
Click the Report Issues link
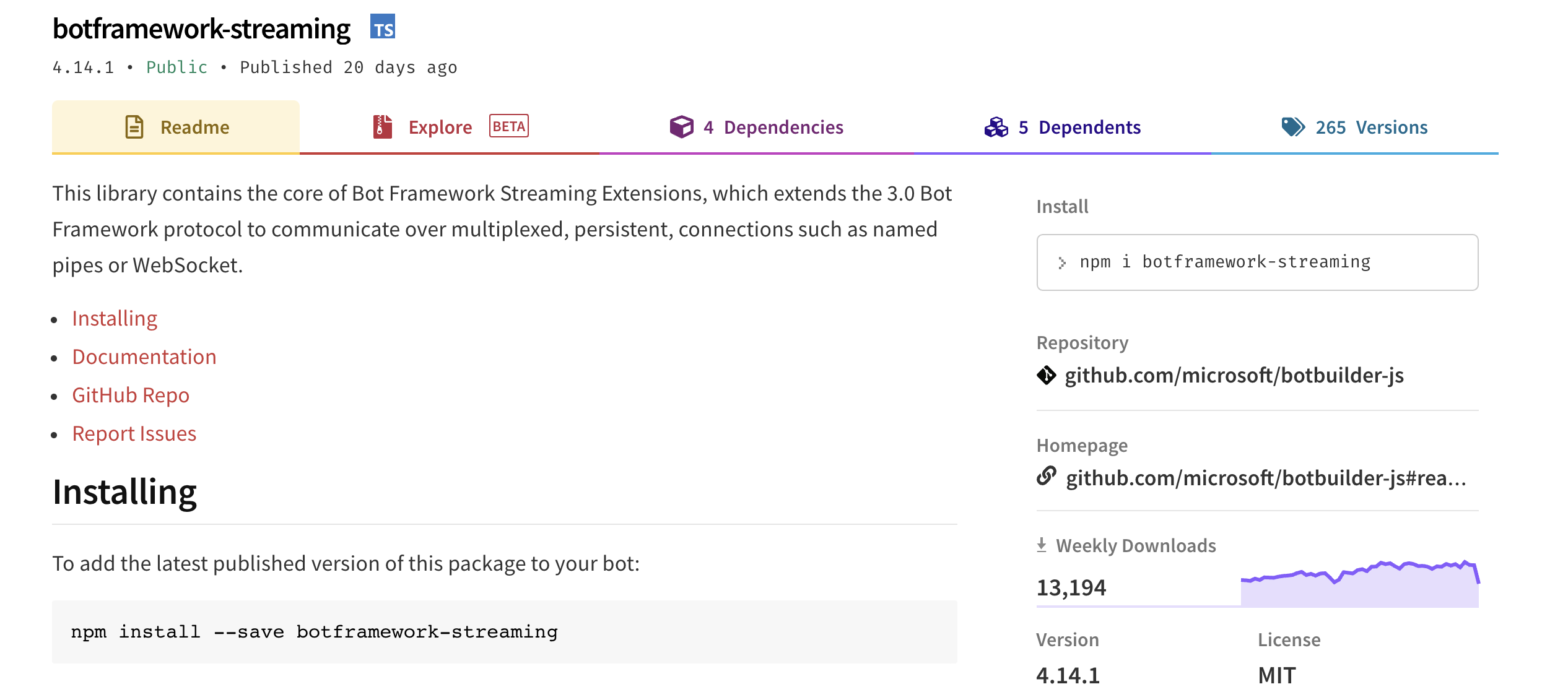(134, 433)
